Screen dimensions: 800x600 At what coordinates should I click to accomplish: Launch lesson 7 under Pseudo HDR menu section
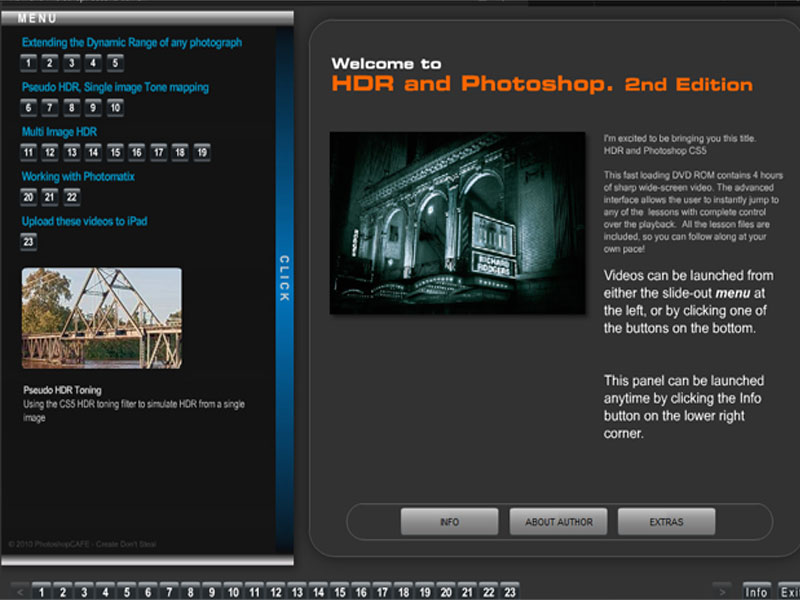tap(50, 108)
